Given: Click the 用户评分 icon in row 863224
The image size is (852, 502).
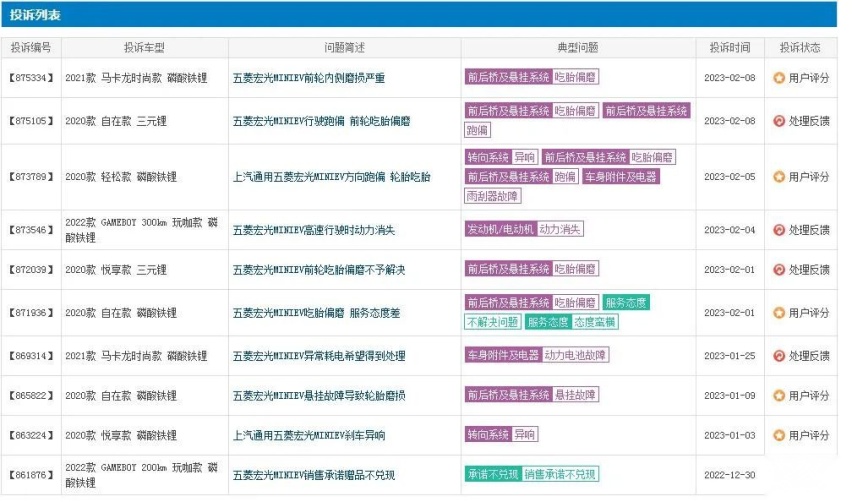Looking at the screenshot, I should click(779, 435).
